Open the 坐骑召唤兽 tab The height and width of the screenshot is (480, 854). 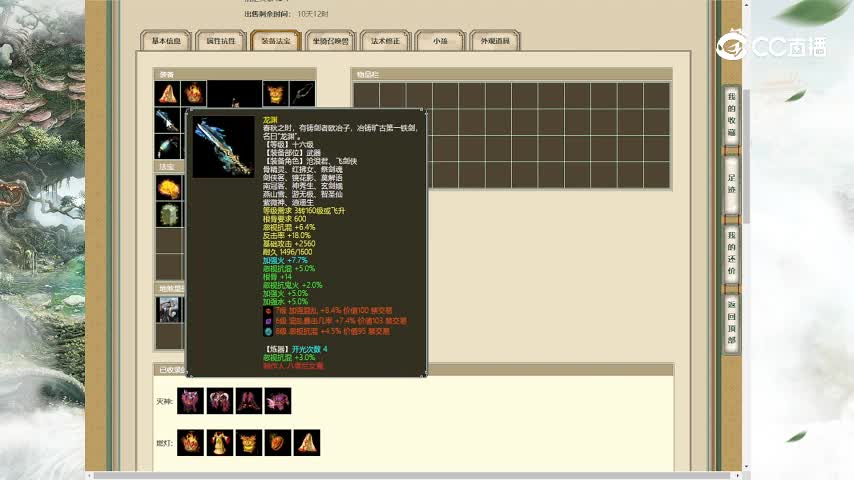pyautogui.click(x=331, y=41)
